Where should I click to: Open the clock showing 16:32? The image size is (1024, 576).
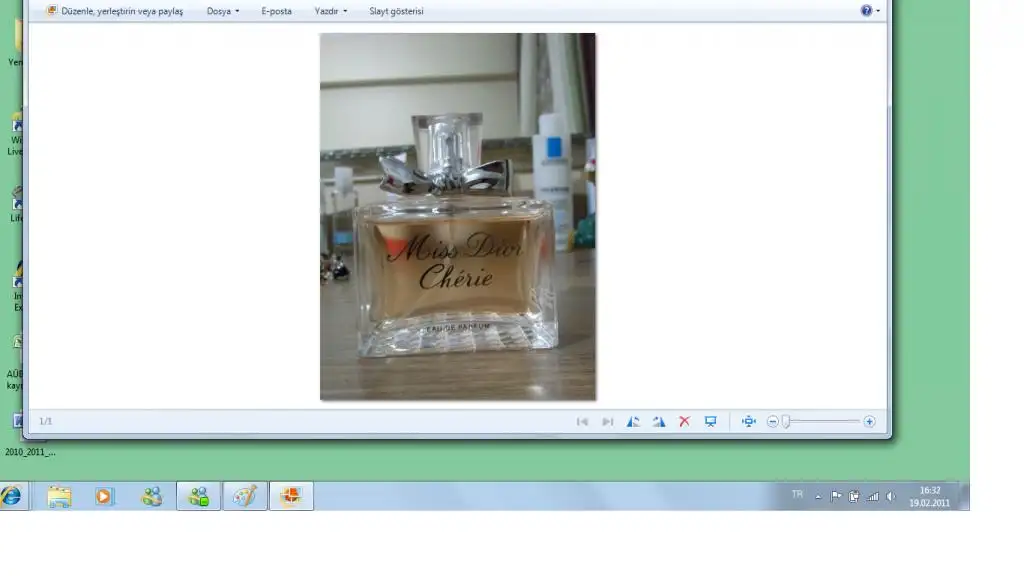pyautogui.click(x=929, y=496)
